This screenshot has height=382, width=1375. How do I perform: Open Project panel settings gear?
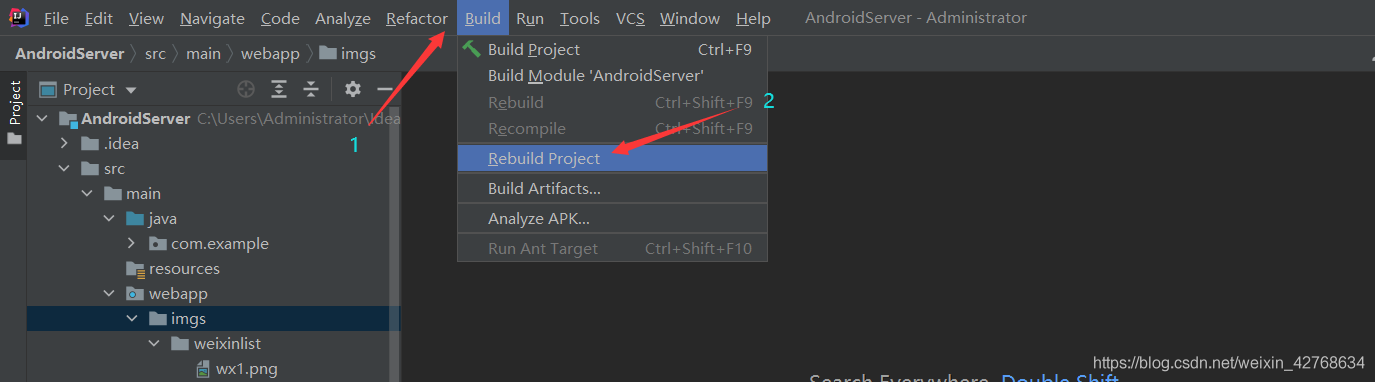352,89
